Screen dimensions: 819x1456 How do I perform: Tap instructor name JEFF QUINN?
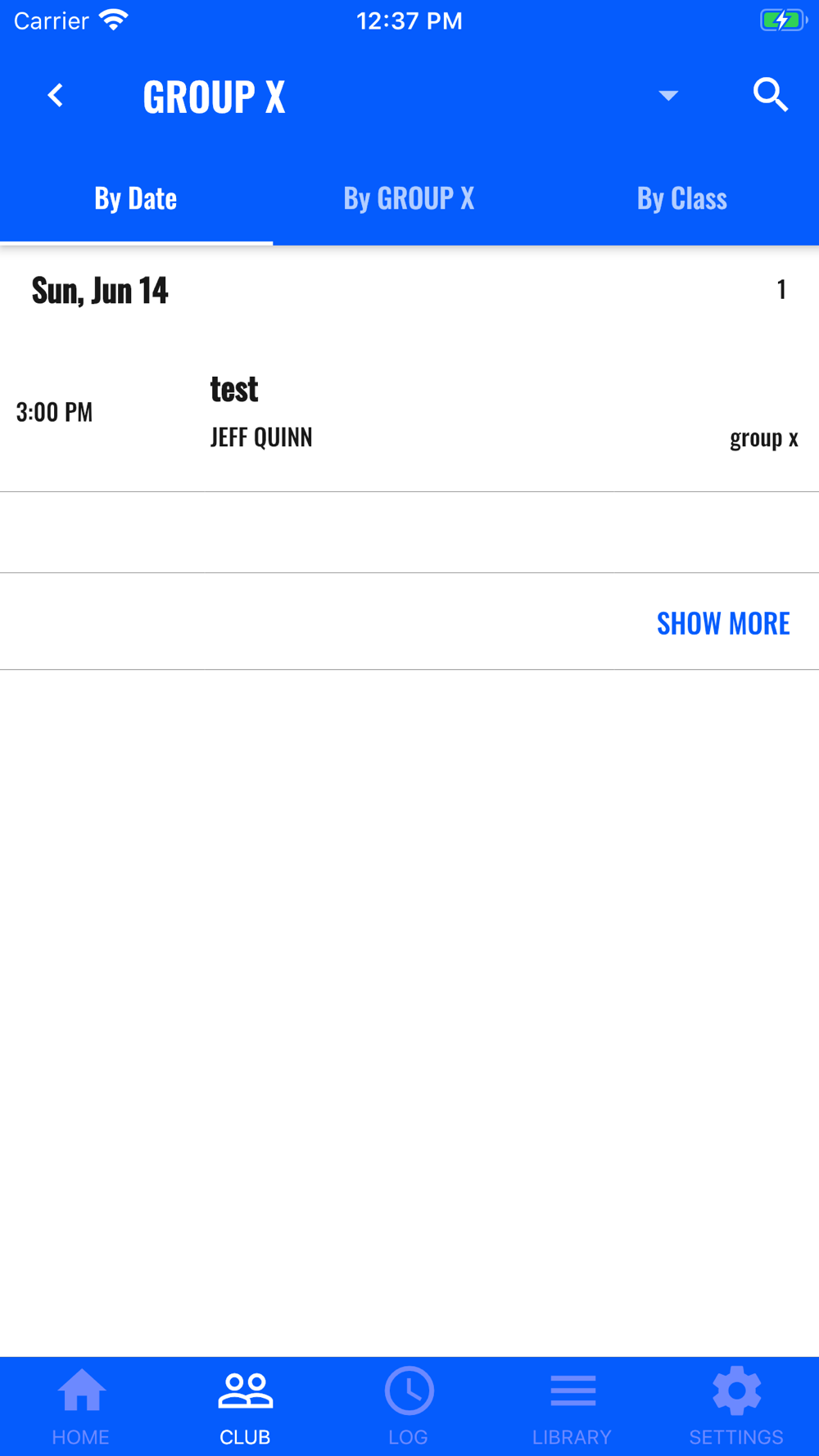point(261,437)
